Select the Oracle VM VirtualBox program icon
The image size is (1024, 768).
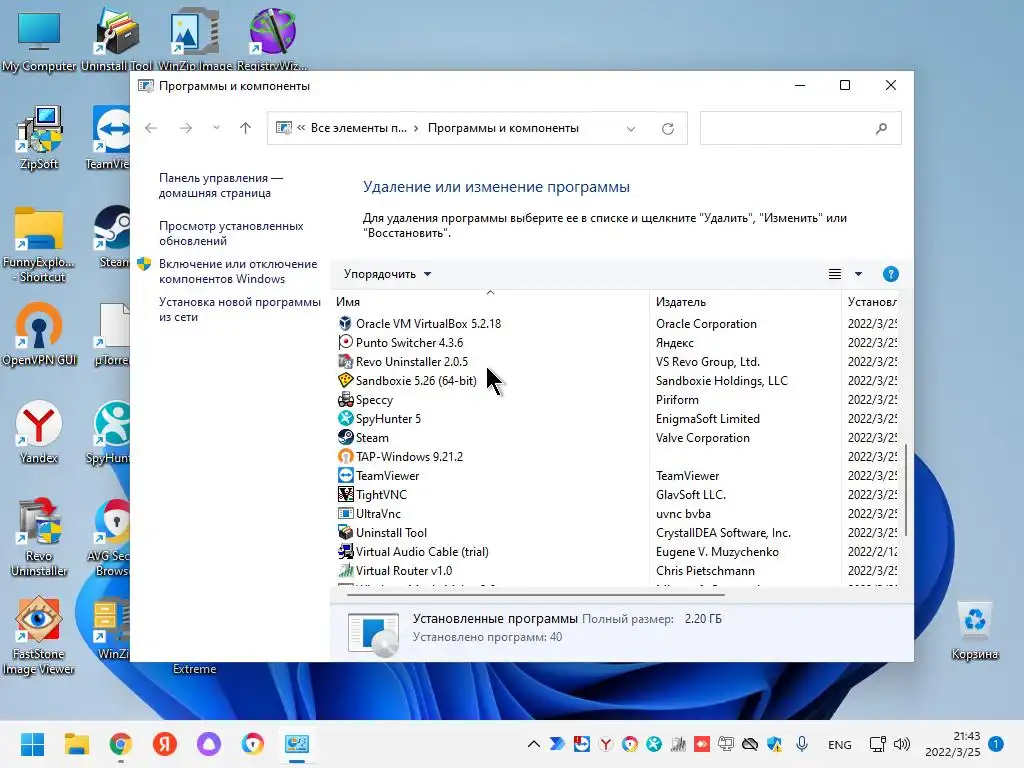pyautogui.click(x=345, y=323)
